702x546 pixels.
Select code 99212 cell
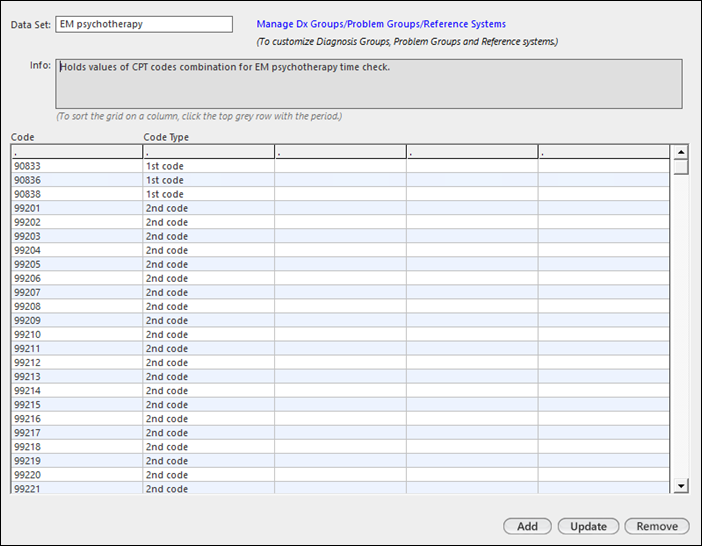[77, 363]
